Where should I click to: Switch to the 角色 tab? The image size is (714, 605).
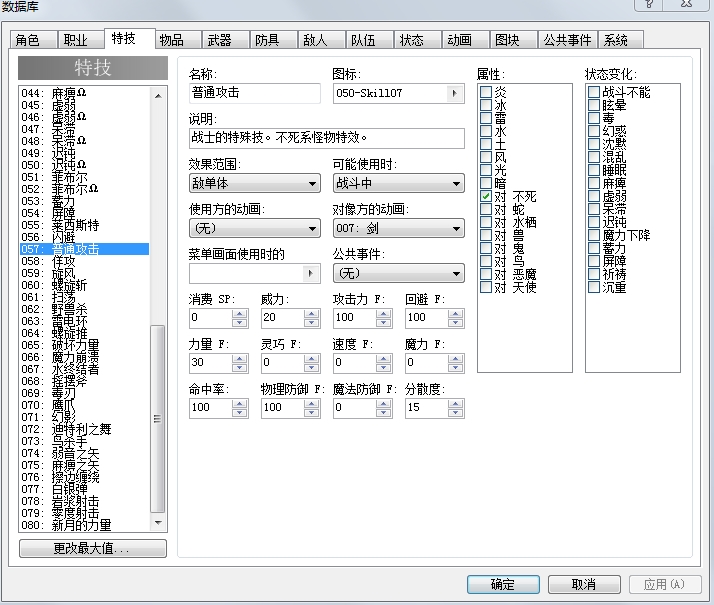pyautogui.click(x=33, y=40)
